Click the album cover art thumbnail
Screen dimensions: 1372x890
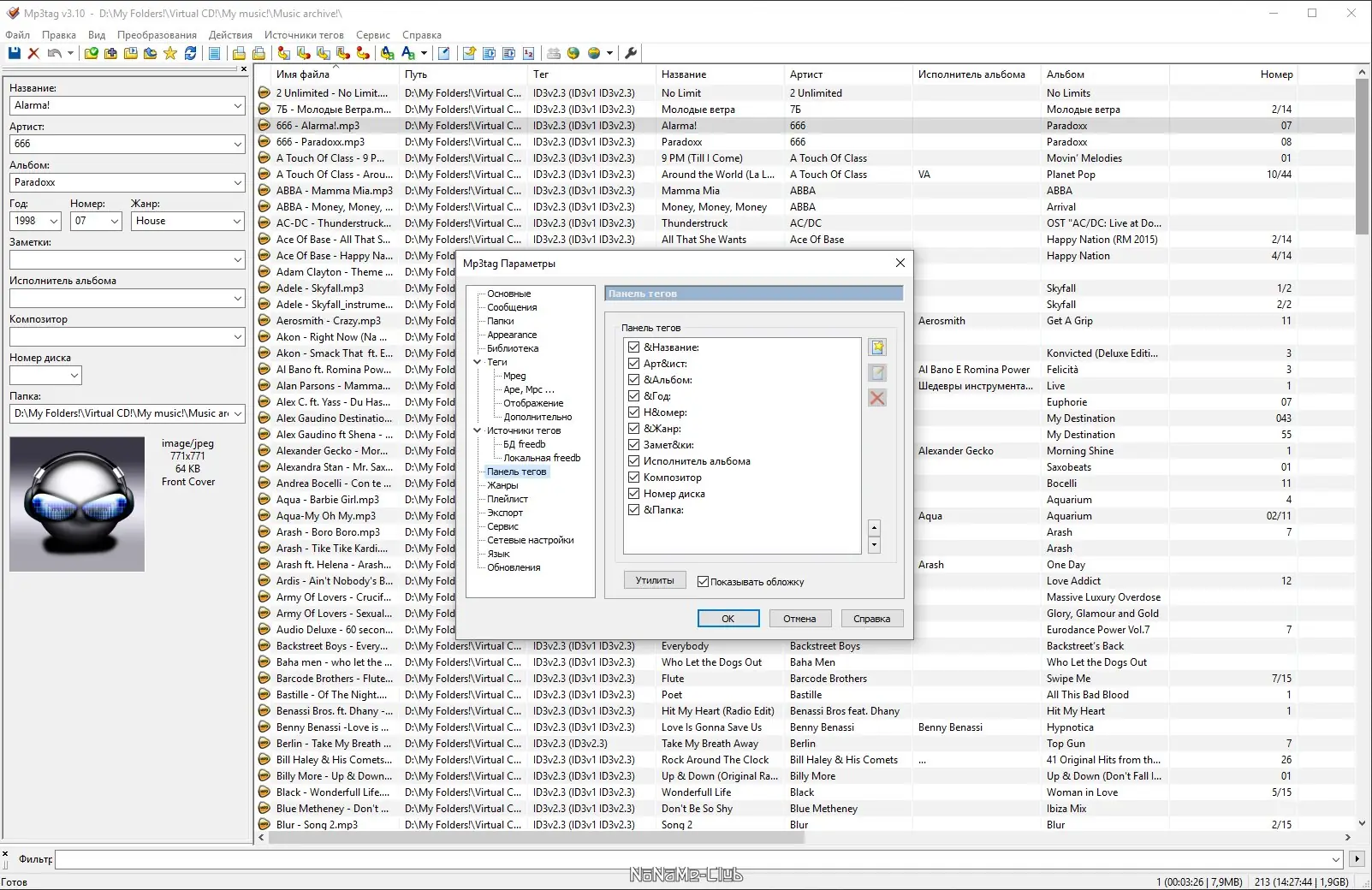point(77,504)
